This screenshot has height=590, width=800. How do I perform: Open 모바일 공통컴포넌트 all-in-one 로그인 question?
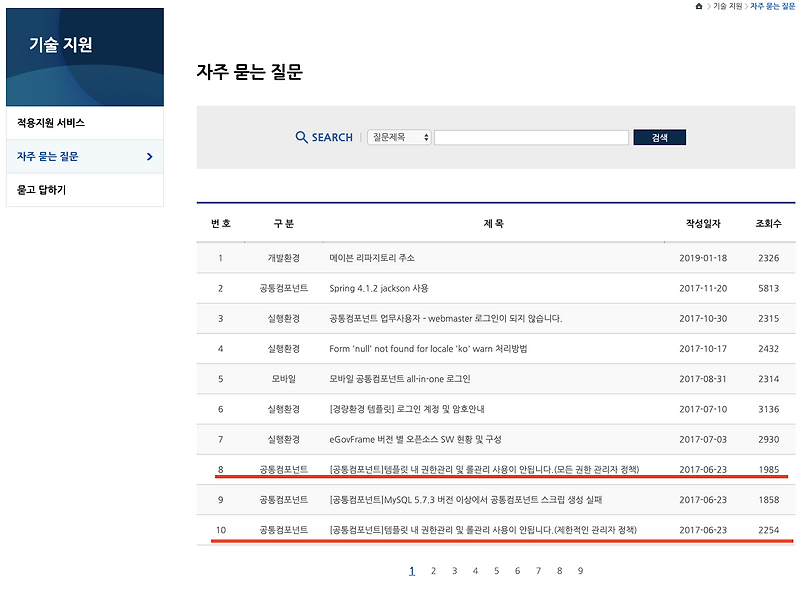399,379
